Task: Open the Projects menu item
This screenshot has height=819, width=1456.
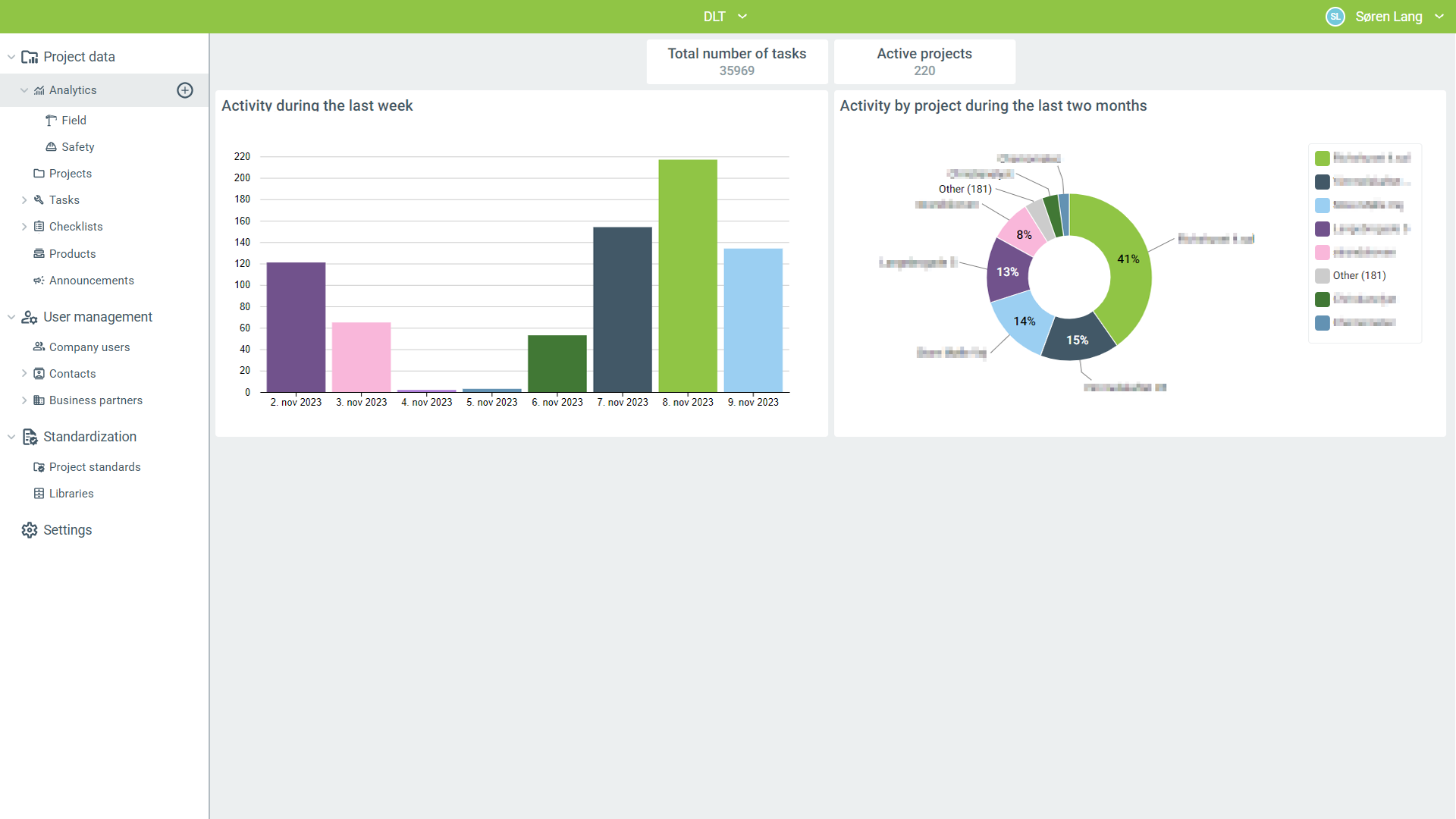Action: [70, 174]
